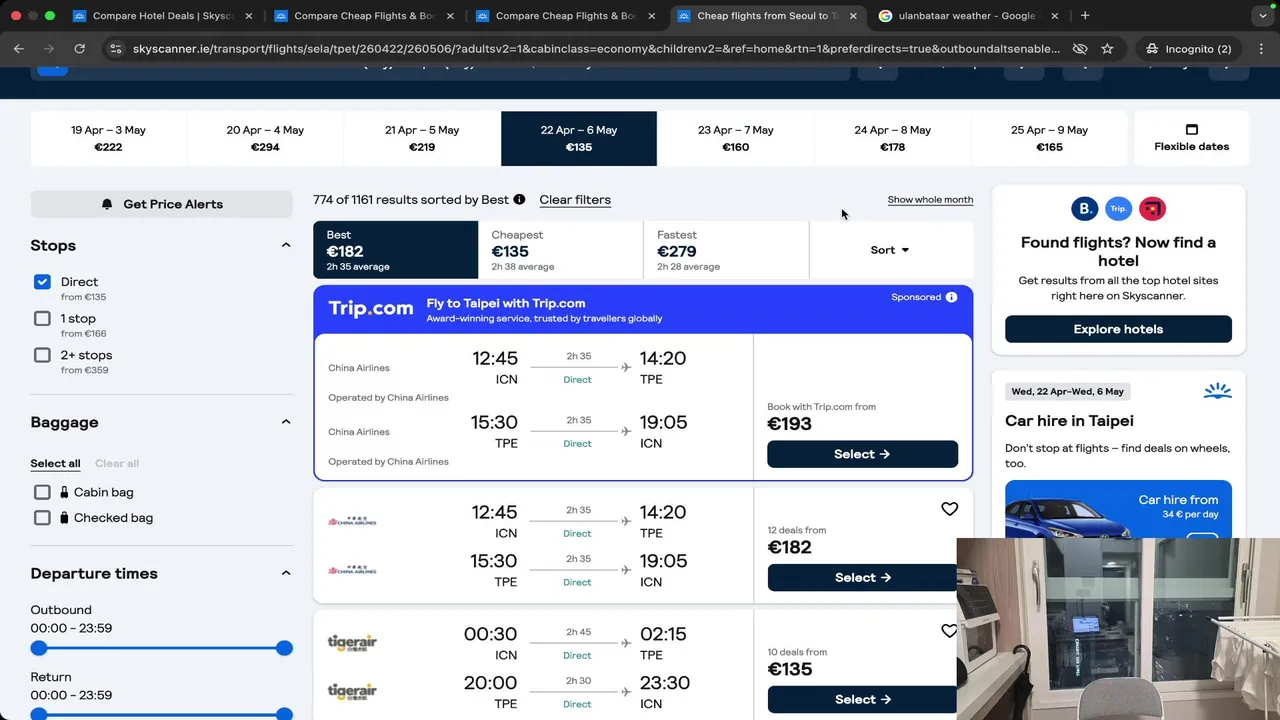Reload the page with refresh icon
This screenshot has width=1280, height=720.
[79, 48]
